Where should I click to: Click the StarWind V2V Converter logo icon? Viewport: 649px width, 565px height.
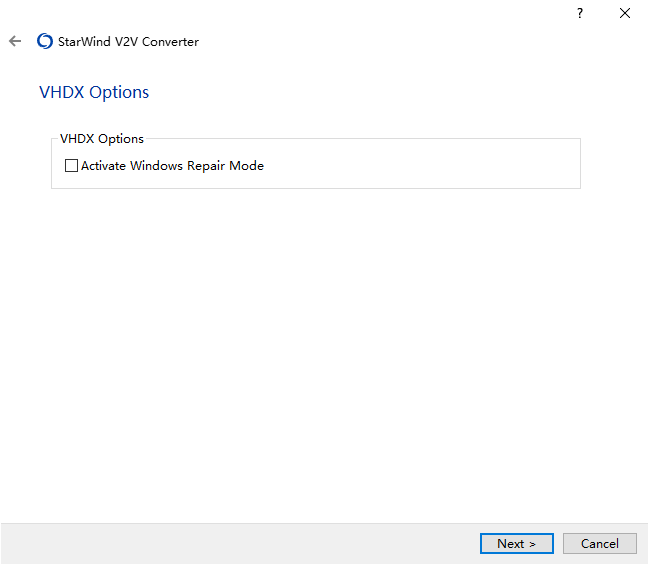pyautogui.click(x=45, y=41)
